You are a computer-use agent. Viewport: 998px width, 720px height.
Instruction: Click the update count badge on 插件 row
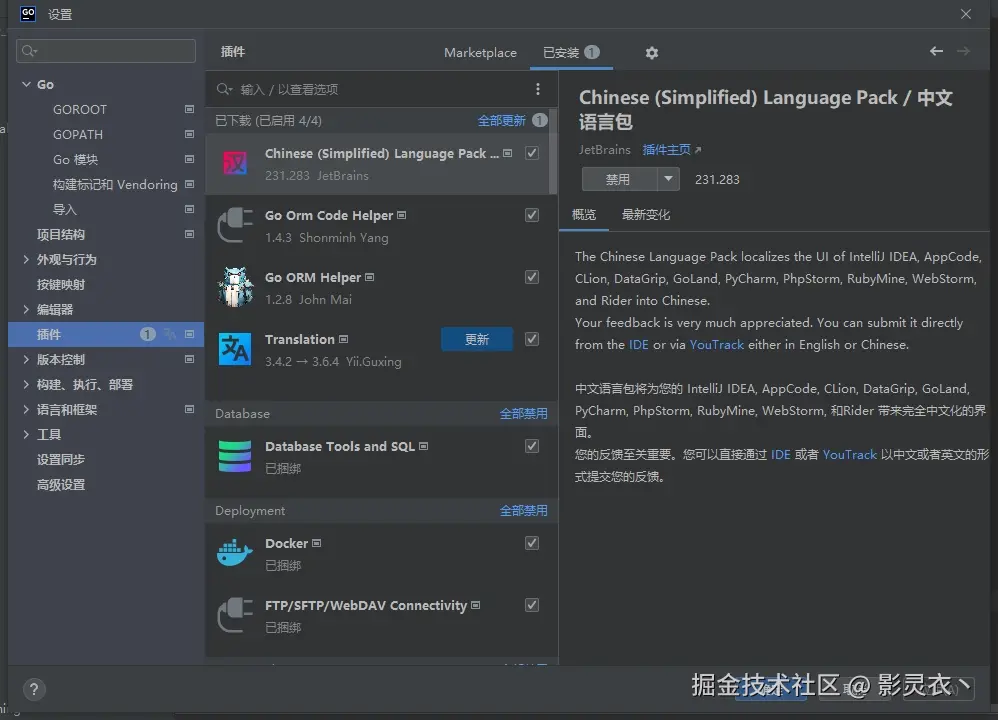click(148, 334)
